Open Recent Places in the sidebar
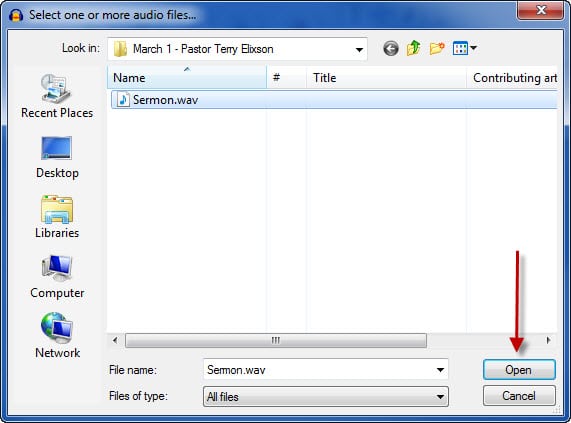The image size is (571, 423). [57, 96]
